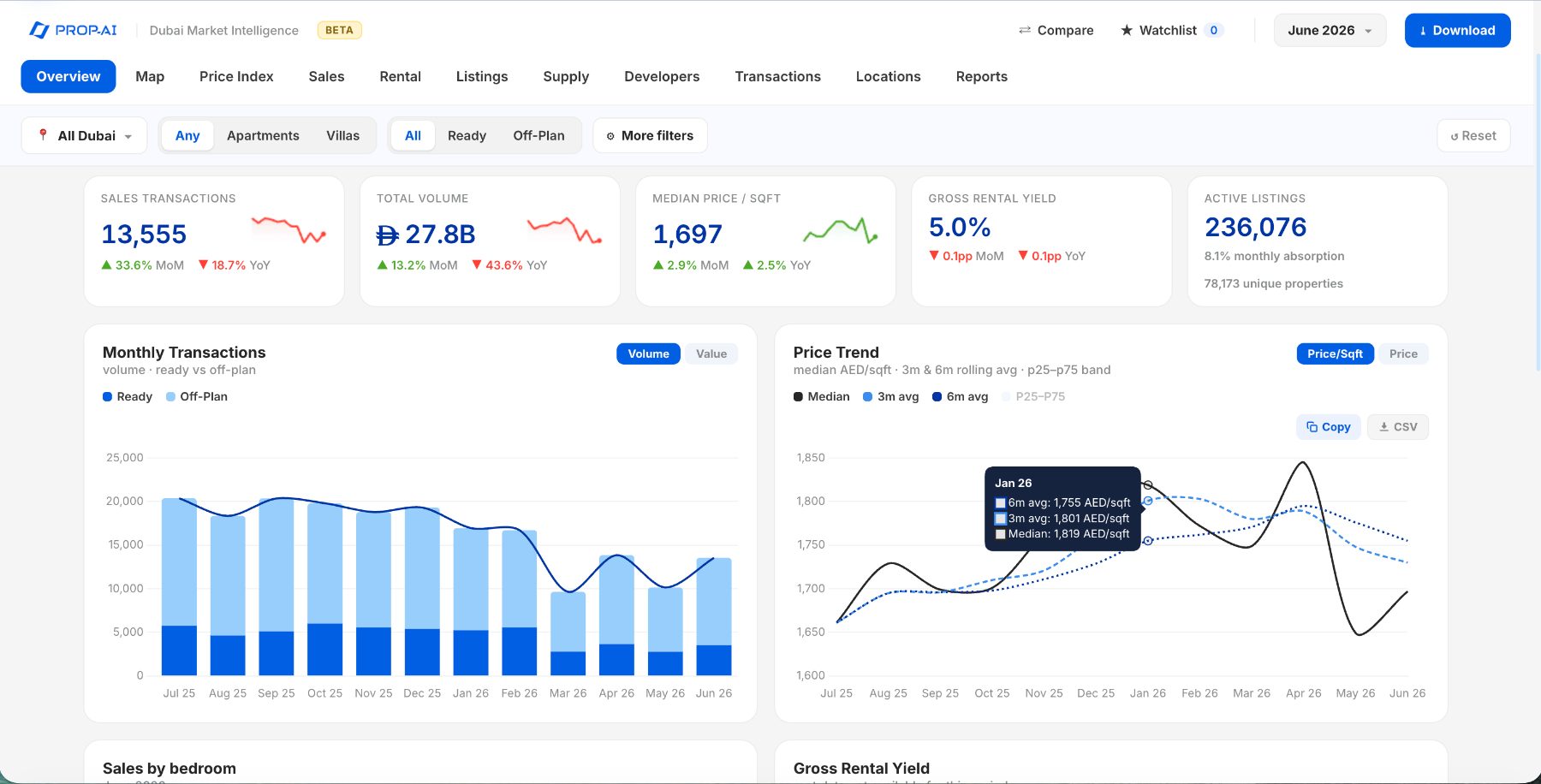This screenshot has width=1541, height=784.
Task: Click the dirham currency symbol in Total Volume
Action: click(x=388, y=235)
